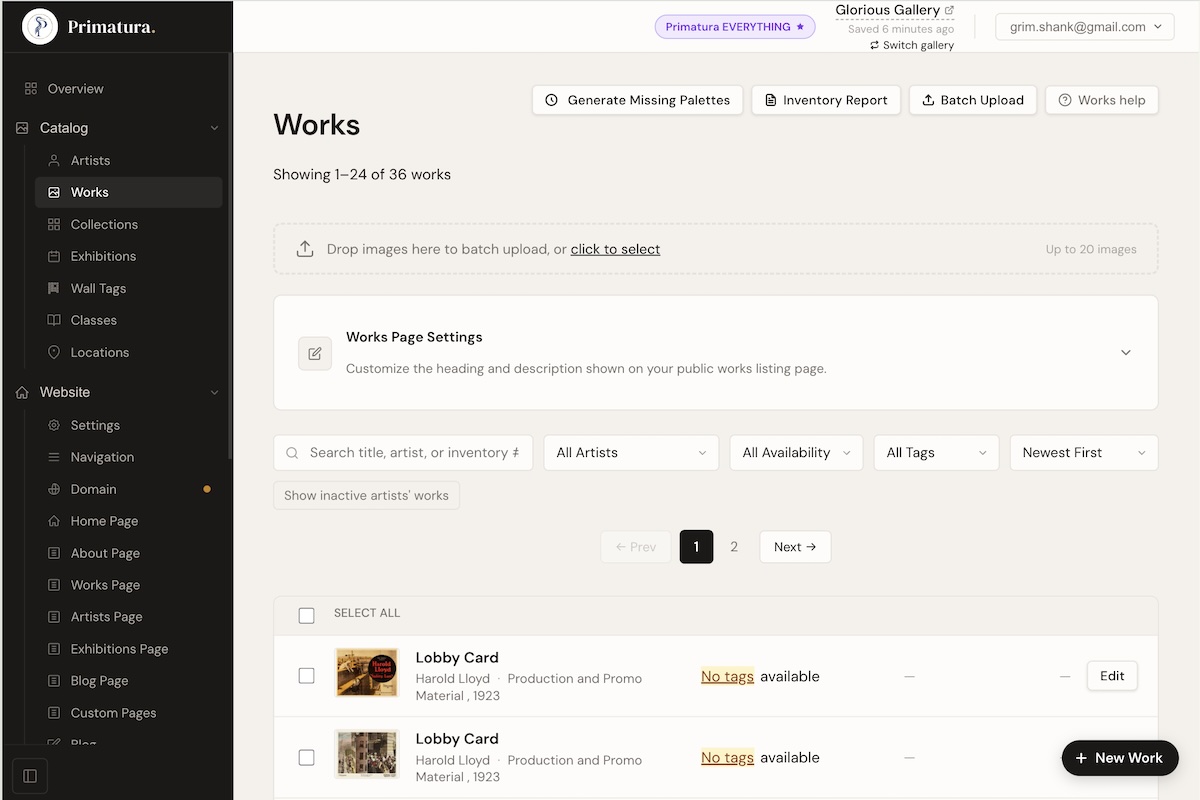Click the Custom Pages document icon

point(54,713)
